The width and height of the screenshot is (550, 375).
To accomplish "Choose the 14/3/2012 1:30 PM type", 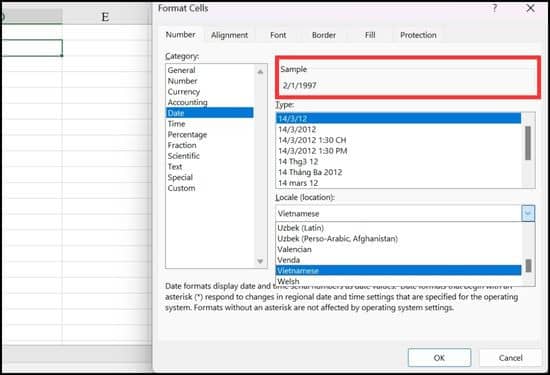I will pyautogui.click(x=398, y=151).
